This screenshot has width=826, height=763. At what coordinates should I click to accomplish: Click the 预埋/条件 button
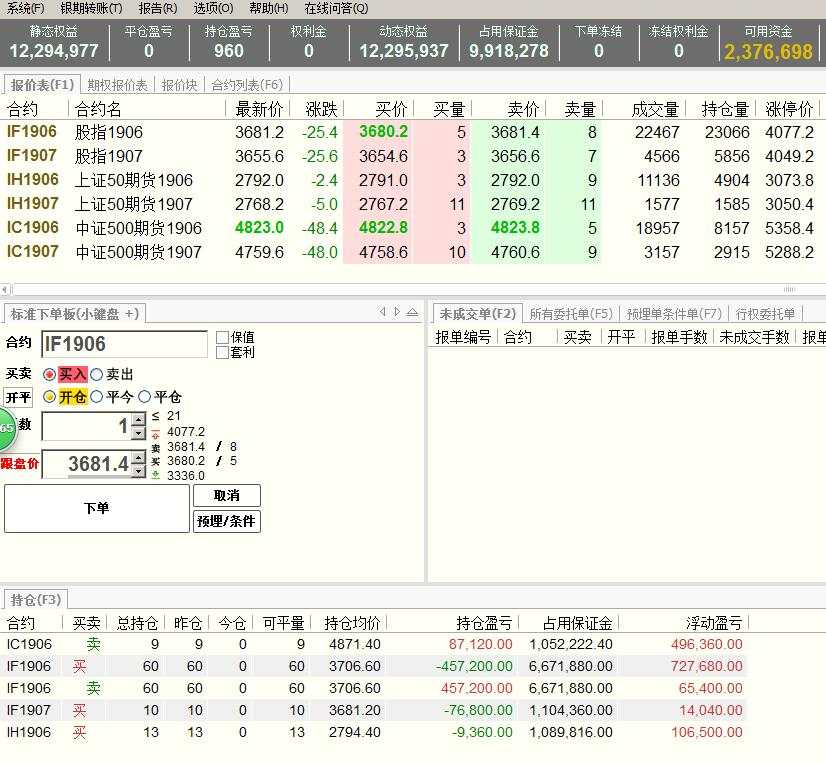tap(227, 521)
